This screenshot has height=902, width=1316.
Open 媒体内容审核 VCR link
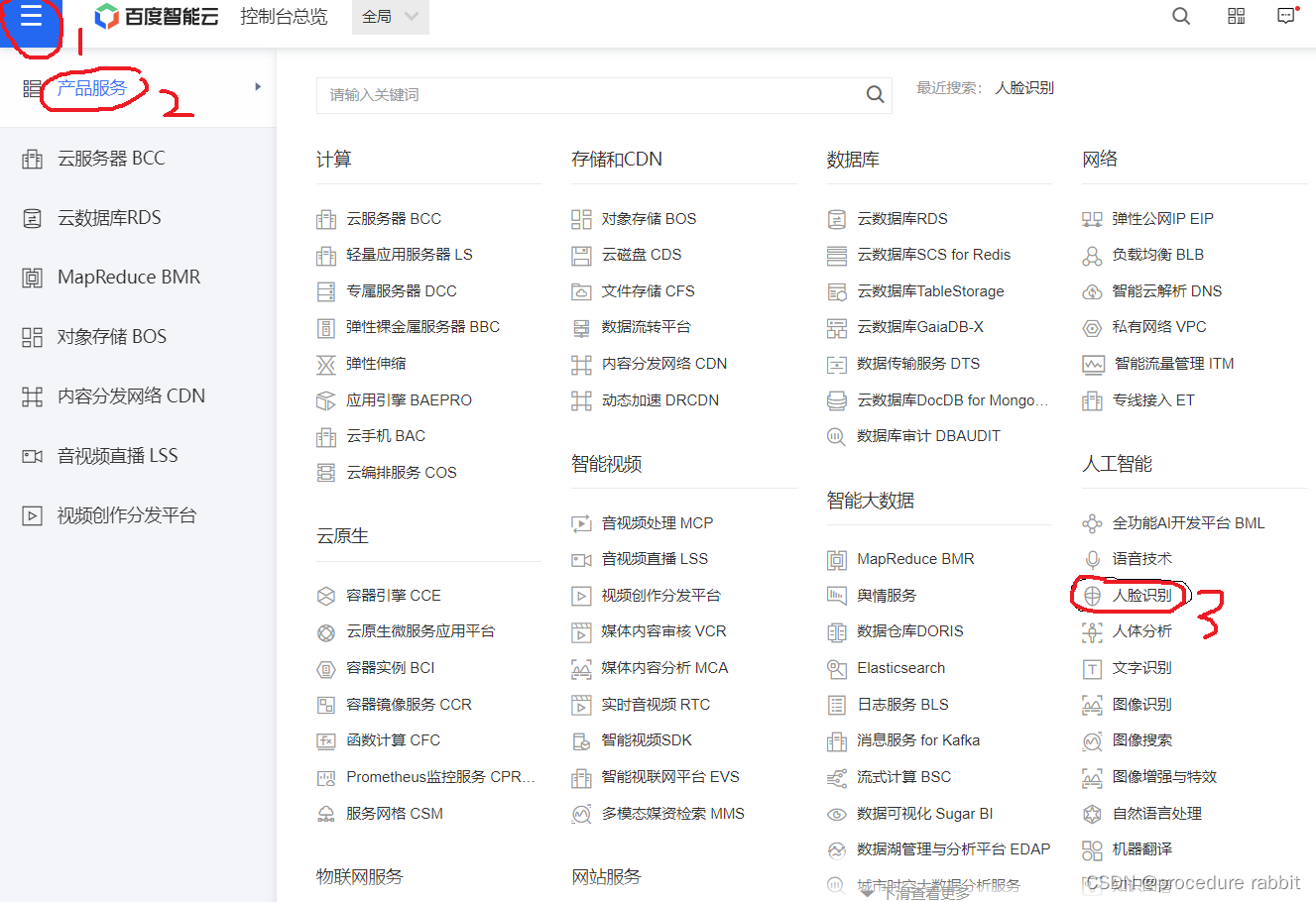click(663, 631)
